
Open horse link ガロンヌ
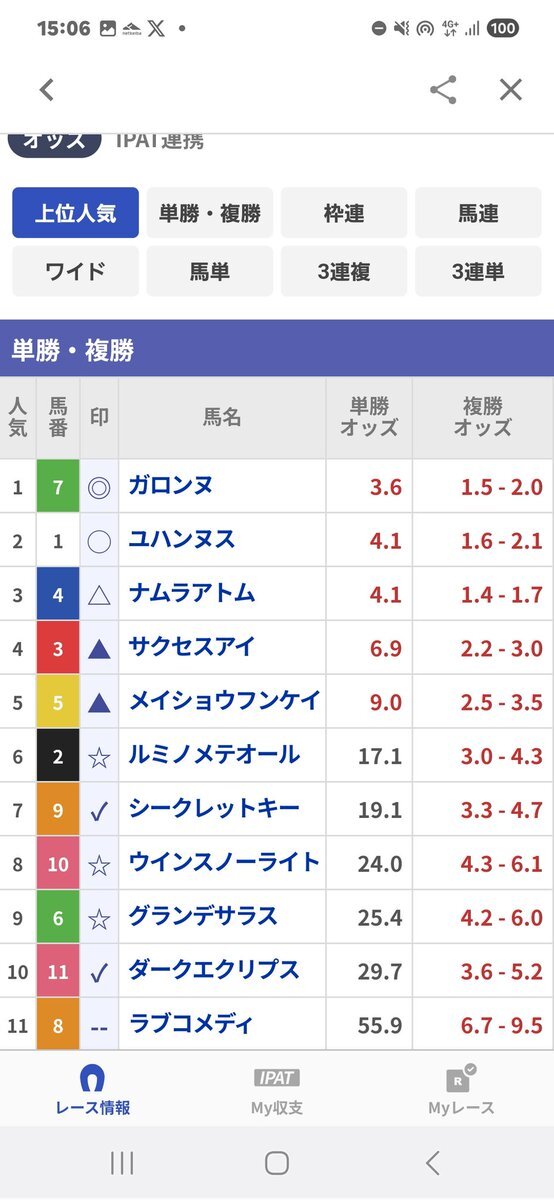coord(170,486)
